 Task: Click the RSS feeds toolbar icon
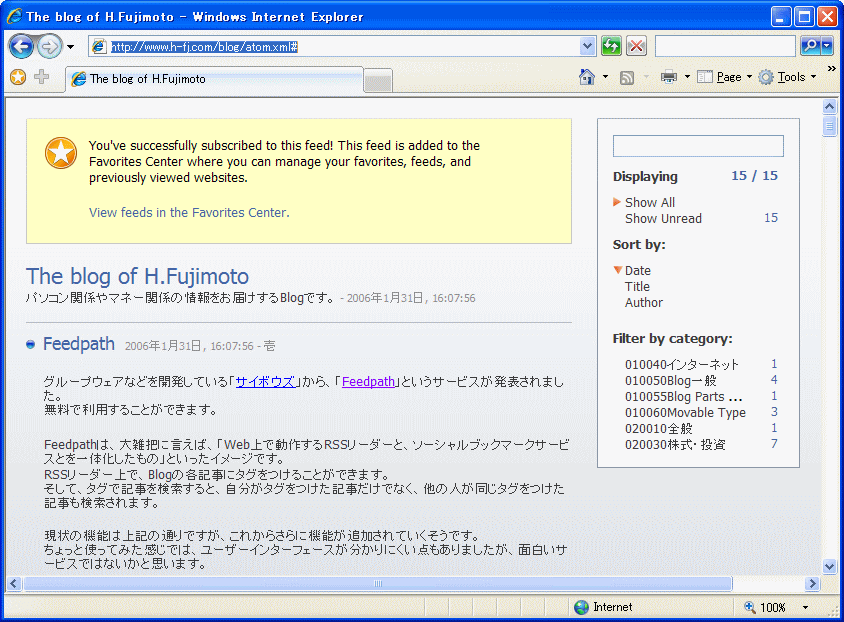(627, 77)
